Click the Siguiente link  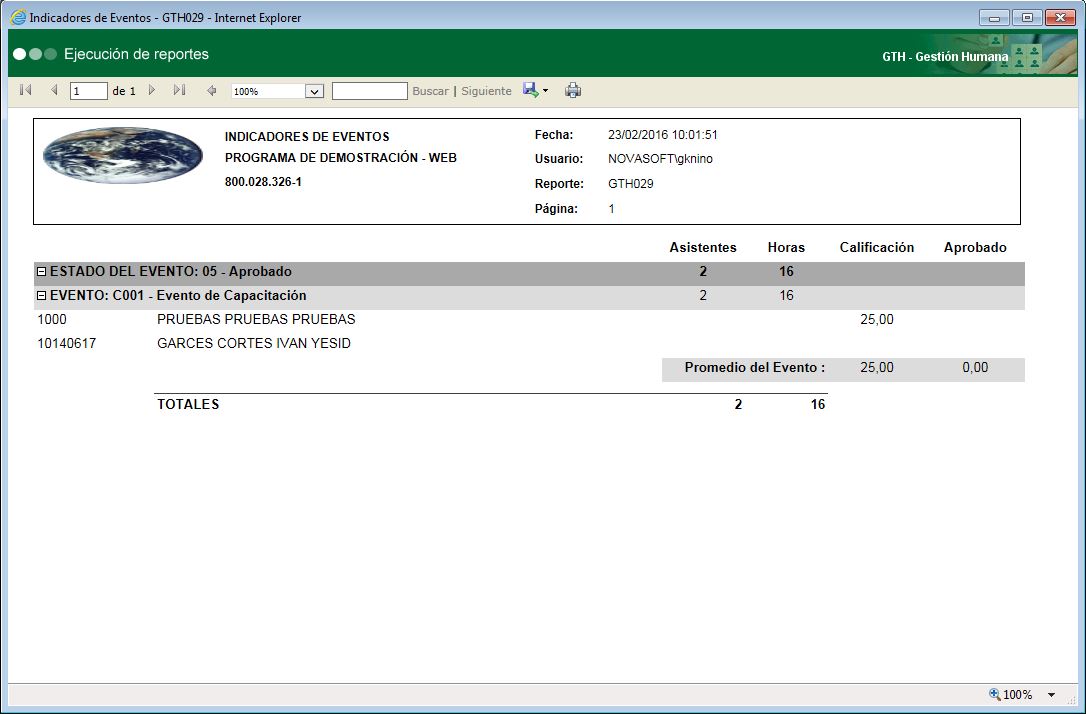pos(486,90)
